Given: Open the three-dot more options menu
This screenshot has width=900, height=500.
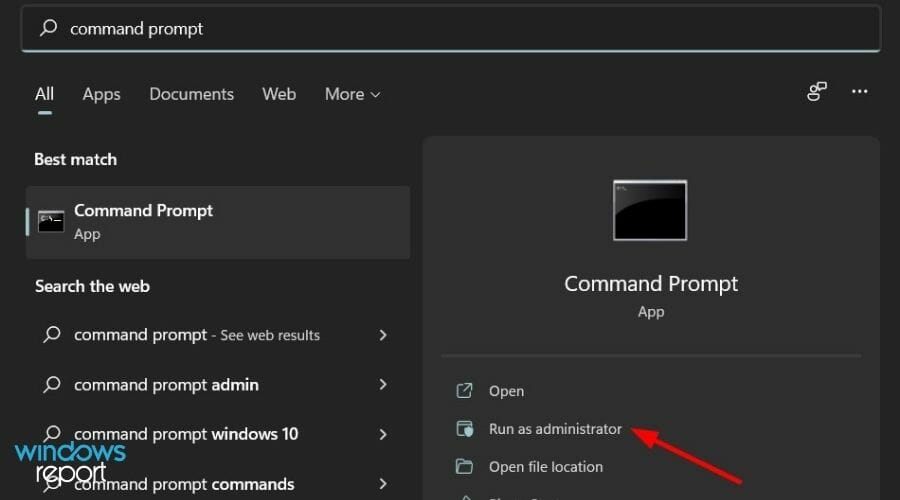Looking at the screenshot, I should click(x=859, y=92).
